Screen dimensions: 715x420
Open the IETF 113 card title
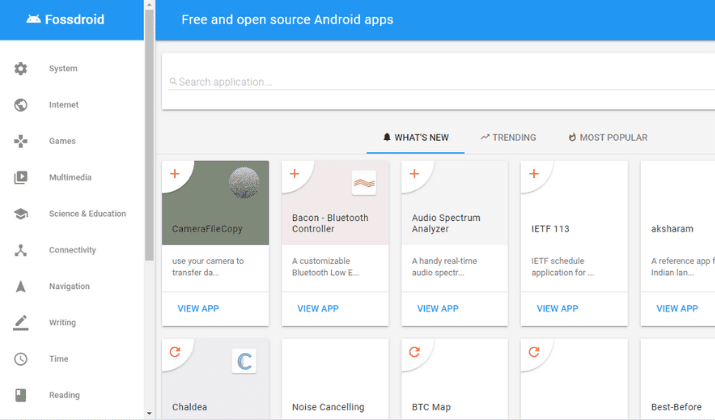pyautogui.click(x=550, y=229)
